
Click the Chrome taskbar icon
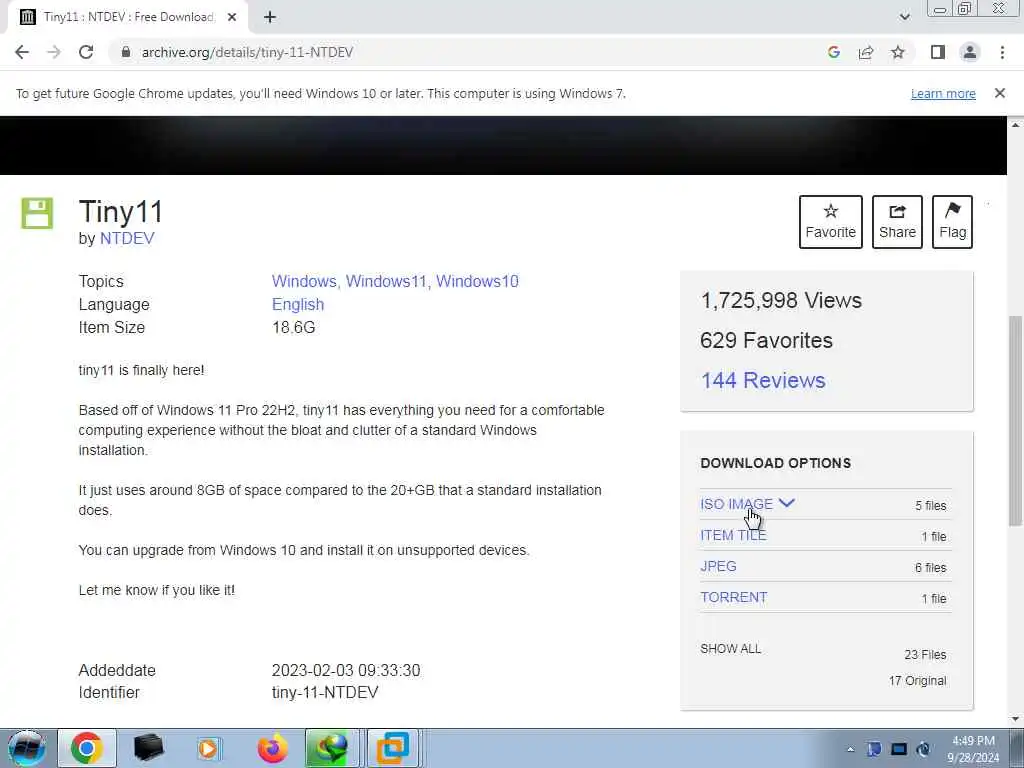(87, 748)
